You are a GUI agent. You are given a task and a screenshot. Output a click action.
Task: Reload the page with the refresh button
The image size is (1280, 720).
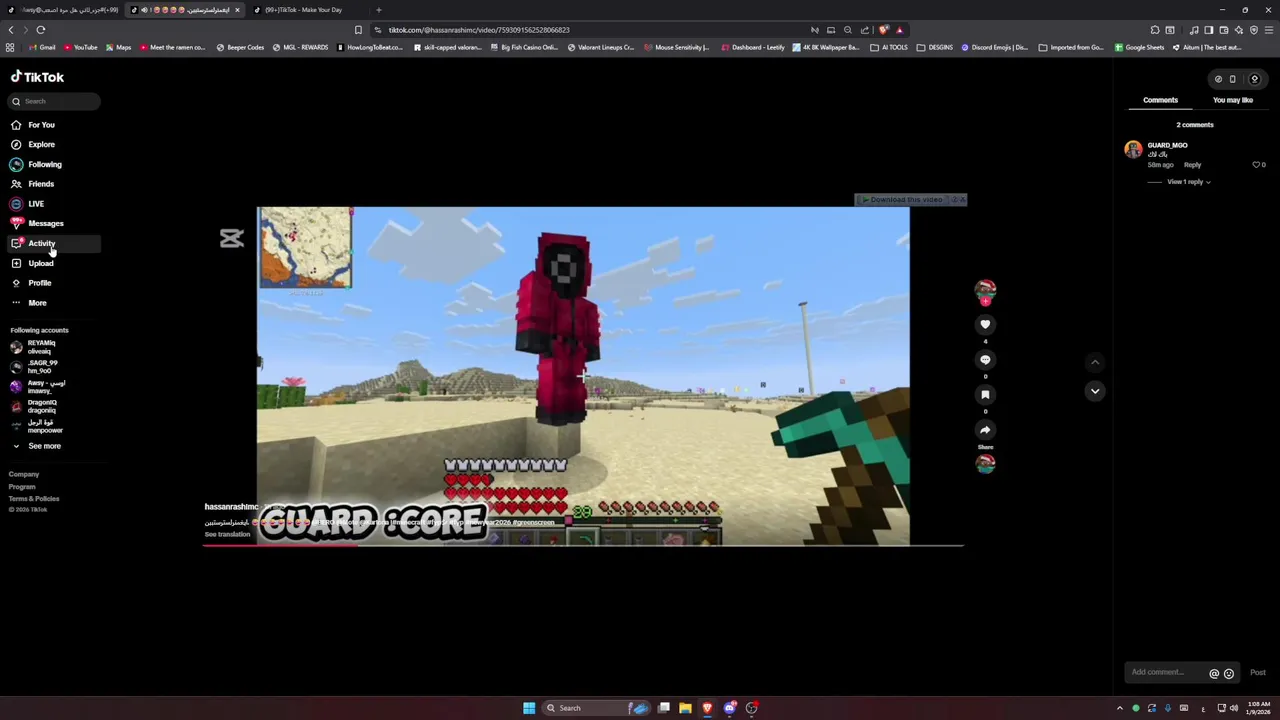(x=41, y=30)
